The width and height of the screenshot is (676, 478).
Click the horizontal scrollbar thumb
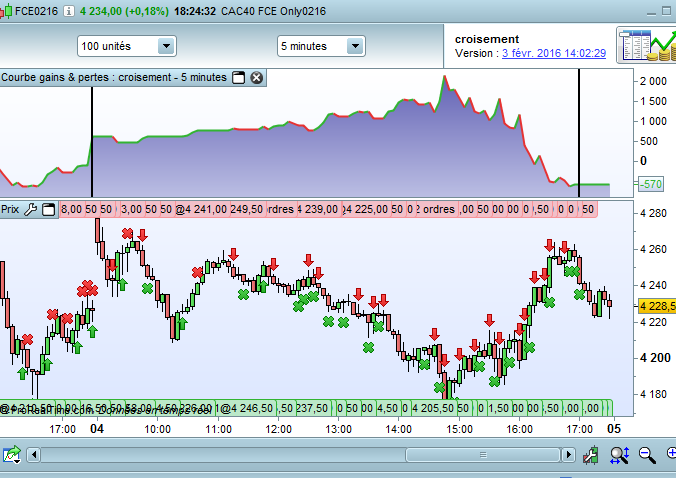tap(485, 456)
